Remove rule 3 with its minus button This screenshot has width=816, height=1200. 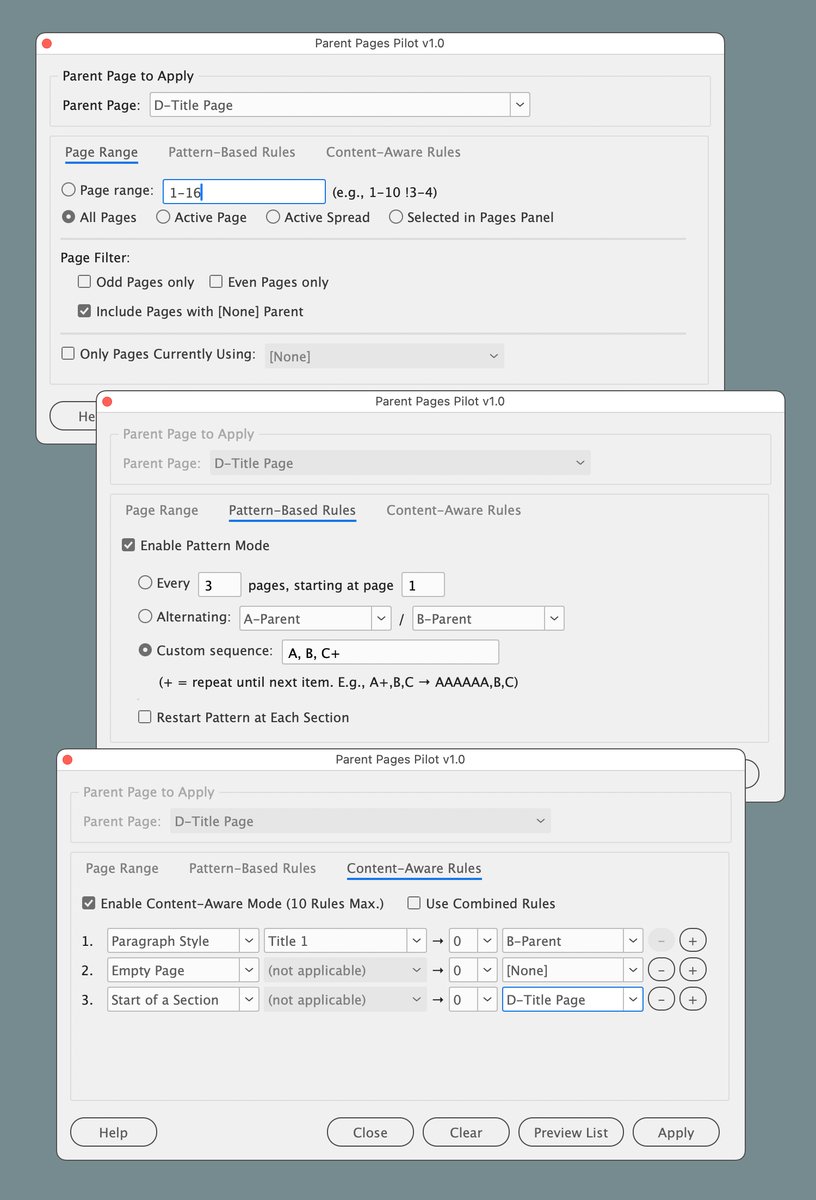click(660, 999)
